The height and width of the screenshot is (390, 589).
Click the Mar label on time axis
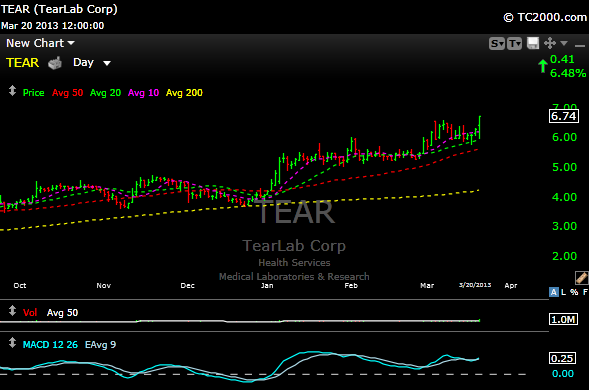427,286
